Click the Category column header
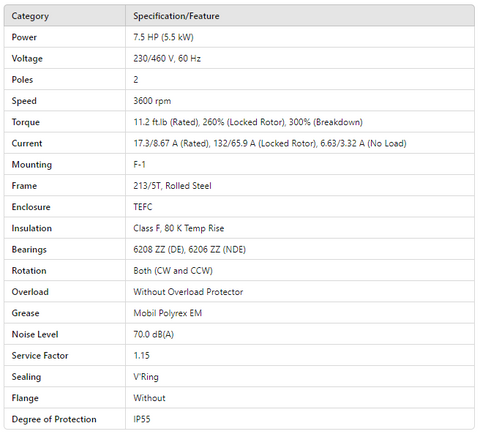The image size is (480, 434). click(30, 16)
